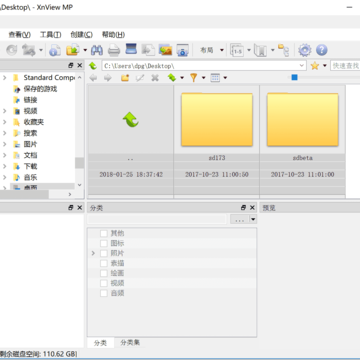Viewport: 360px width, 360px height.
Task: Close the 分类 panel
Action: [x=252, y=208]
